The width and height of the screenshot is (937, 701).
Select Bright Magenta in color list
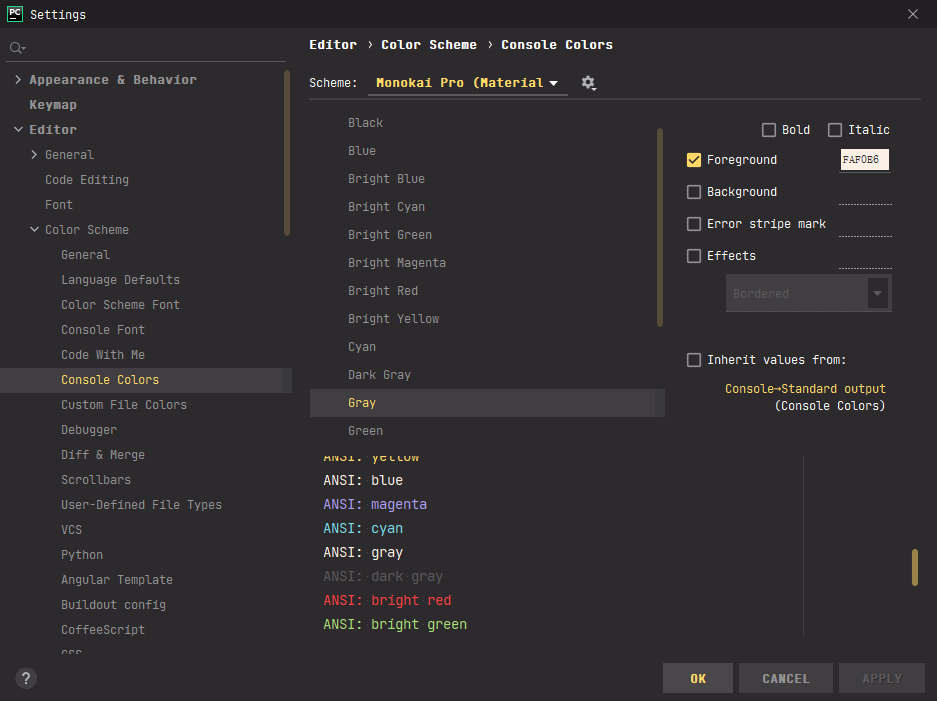(x=397, y=263)
